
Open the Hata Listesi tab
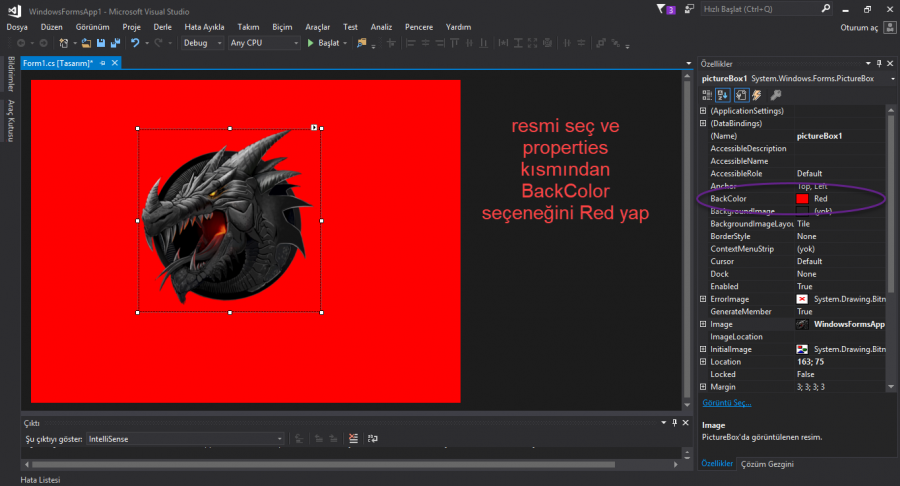click(x=40, y=480)
